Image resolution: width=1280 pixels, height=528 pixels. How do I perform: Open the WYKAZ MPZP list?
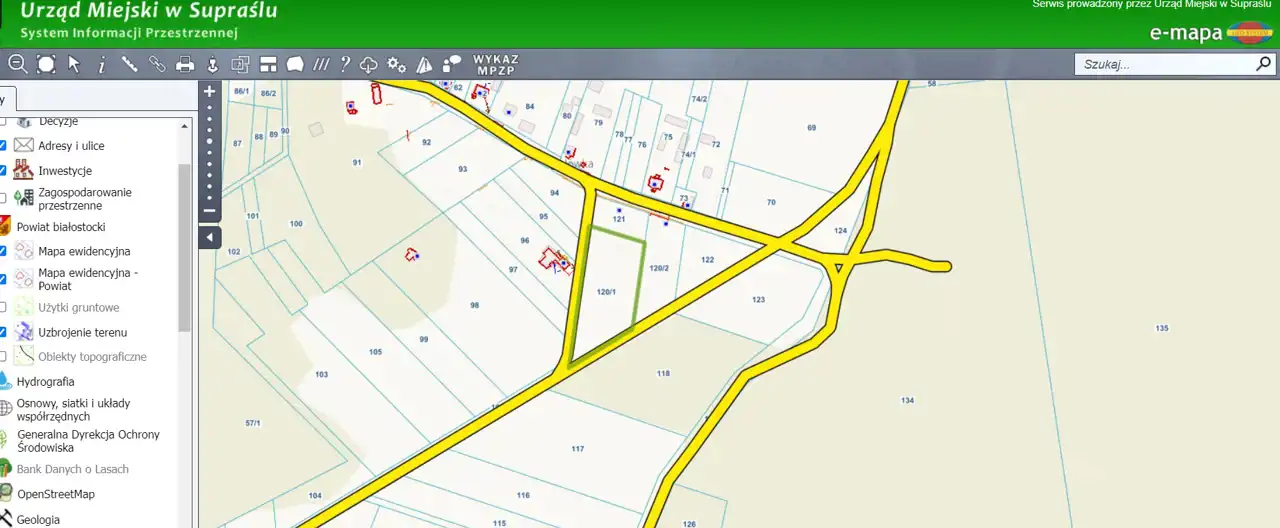click(495, 65)
